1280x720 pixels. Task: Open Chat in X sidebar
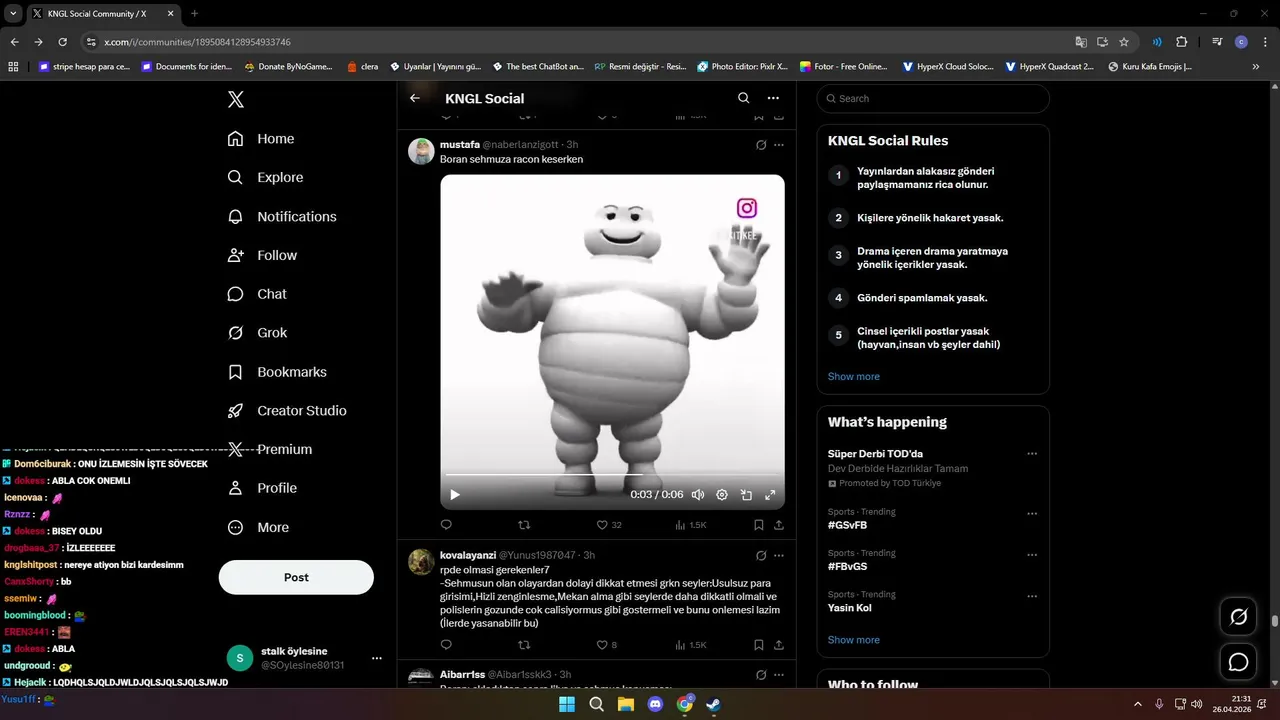coord(257,294)
